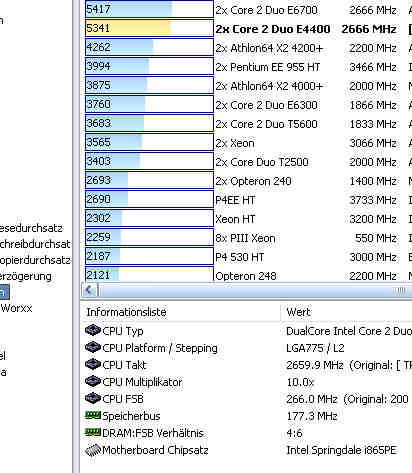This screenshot has height=473, width=412.
Task: Select the 2x Pentium EE 955 HT row
Action: pos(248,67)
